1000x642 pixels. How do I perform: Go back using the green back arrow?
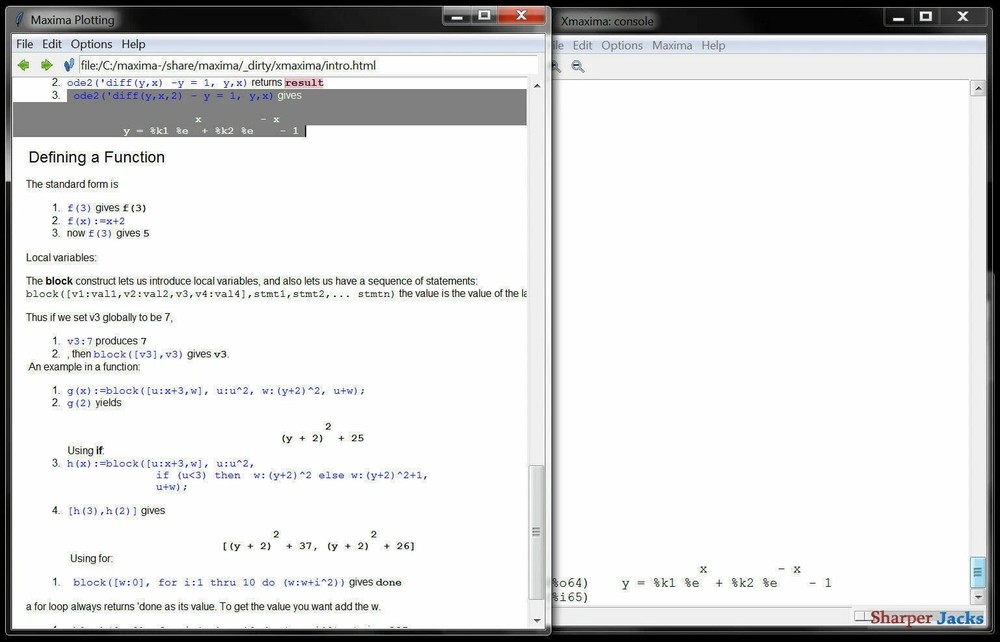point(24,65)
